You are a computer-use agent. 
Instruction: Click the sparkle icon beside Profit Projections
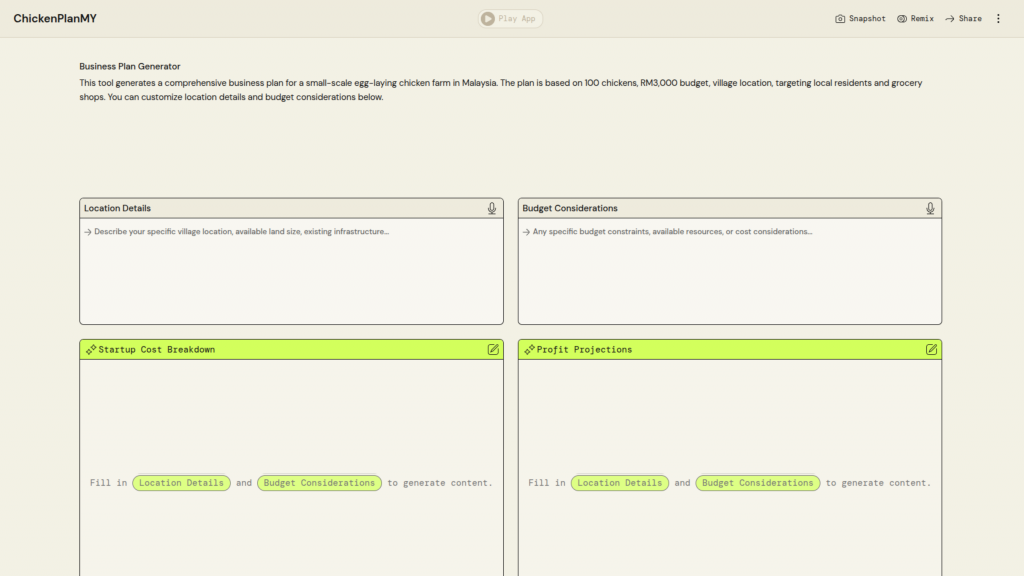(x=529, y=350)
